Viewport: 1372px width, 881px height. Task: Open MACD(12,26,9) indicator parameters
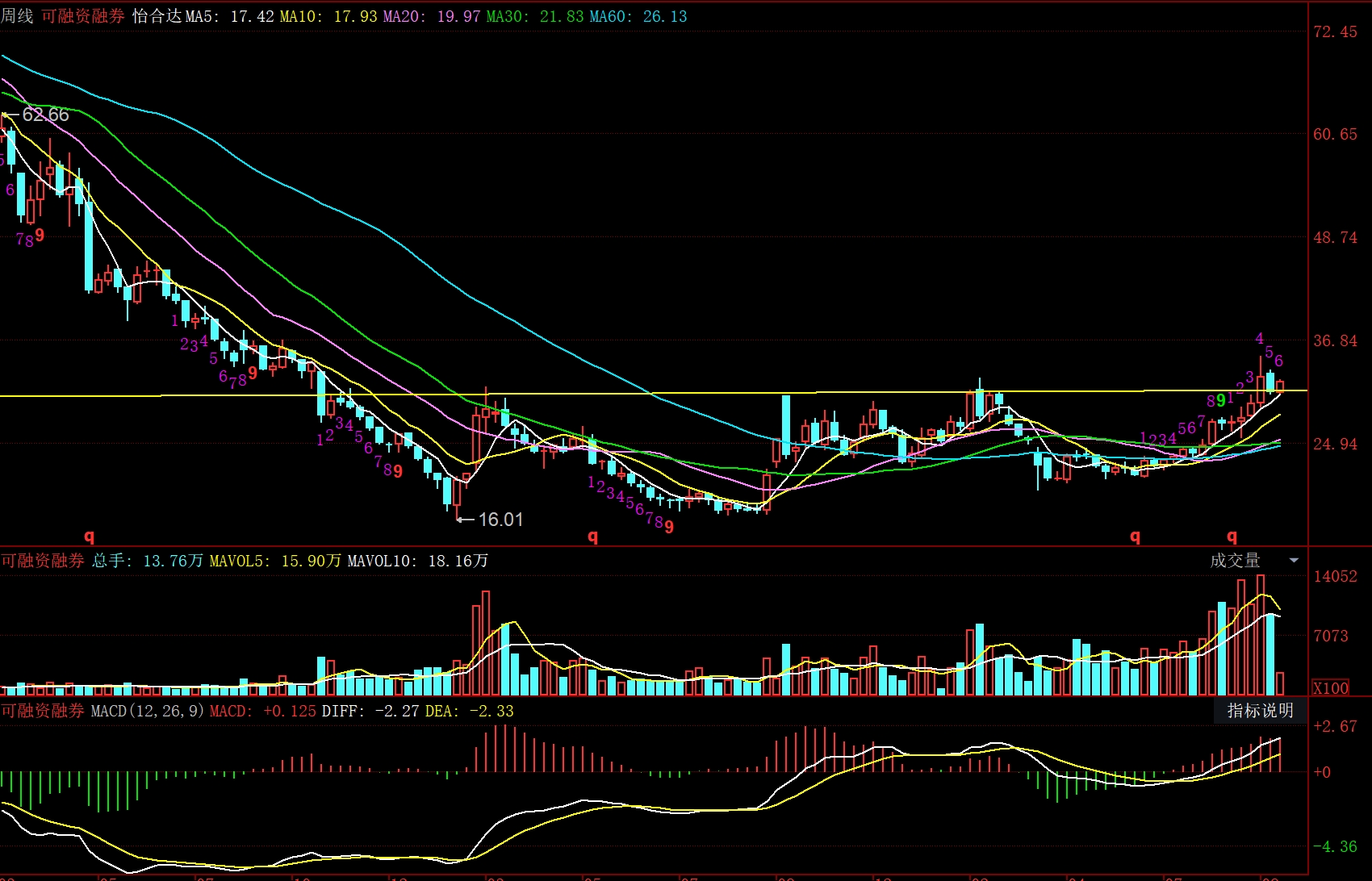[147, 711]
